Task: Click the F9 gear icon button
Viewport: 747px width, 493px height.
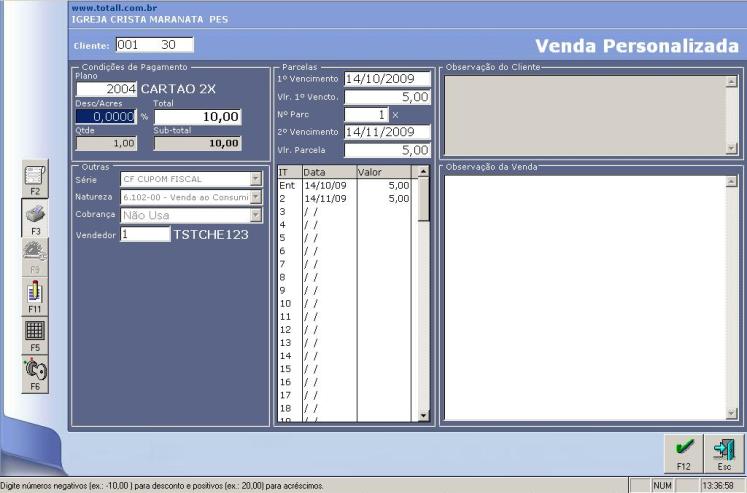Action: pyautogui.click(x=35, y=257)
